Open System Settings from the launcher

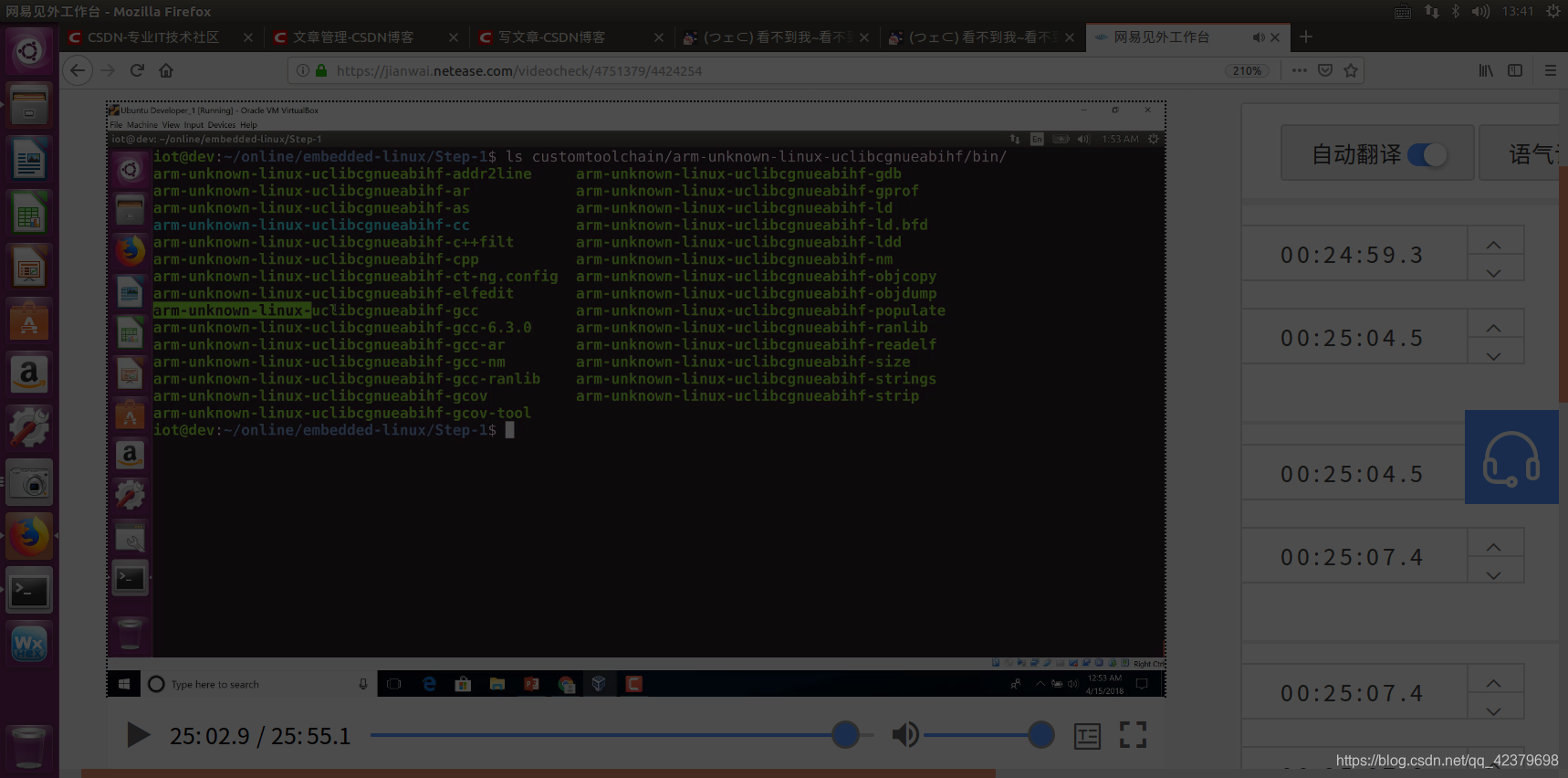pos(29,427)
